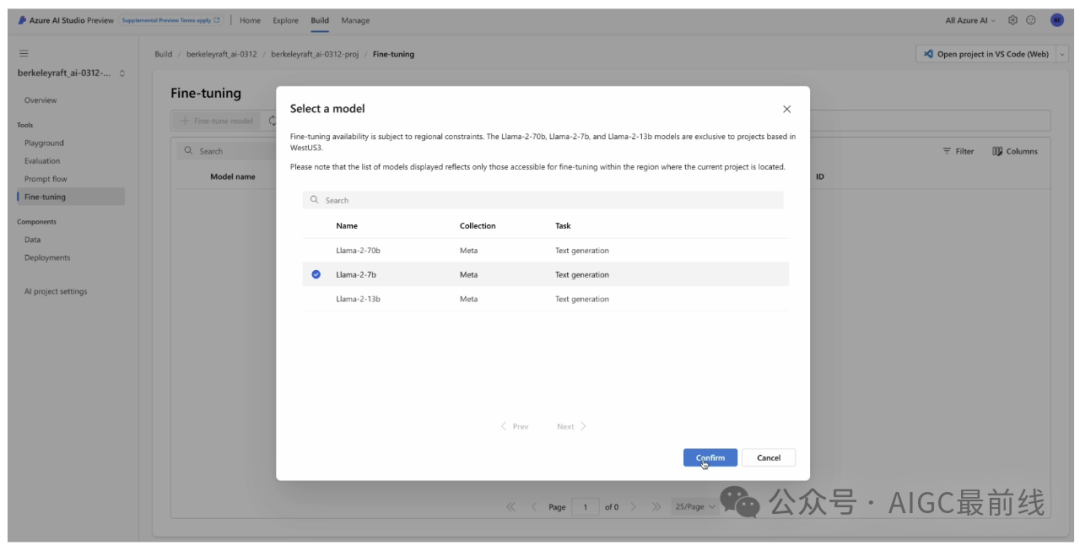Click the model Search field in dialog

[x=543, y=200]
